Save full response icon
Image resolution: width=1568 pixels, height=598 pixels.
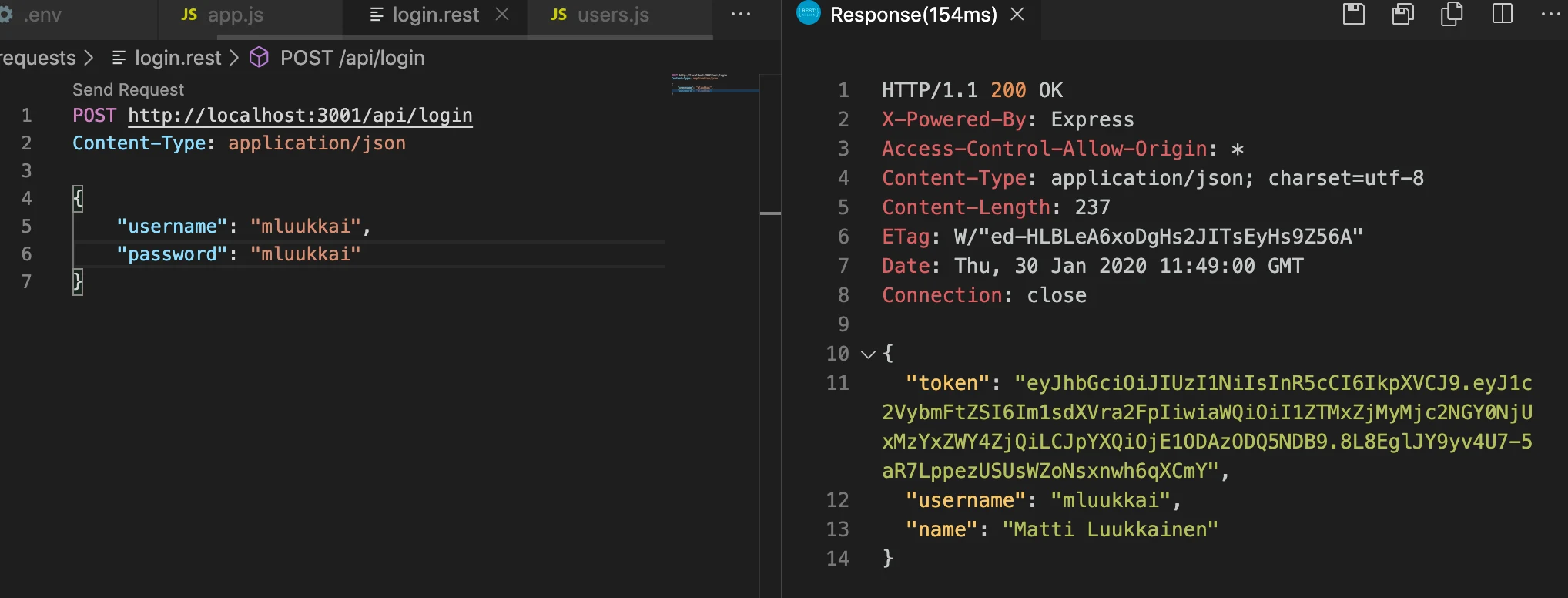(1354, 14)
